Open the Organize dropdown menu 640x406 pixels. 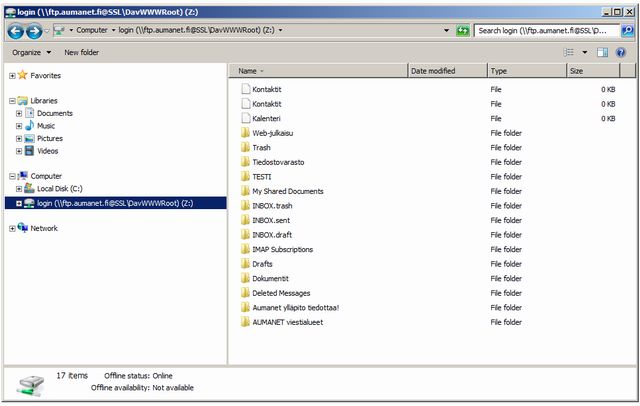click(x=32, y=52)
